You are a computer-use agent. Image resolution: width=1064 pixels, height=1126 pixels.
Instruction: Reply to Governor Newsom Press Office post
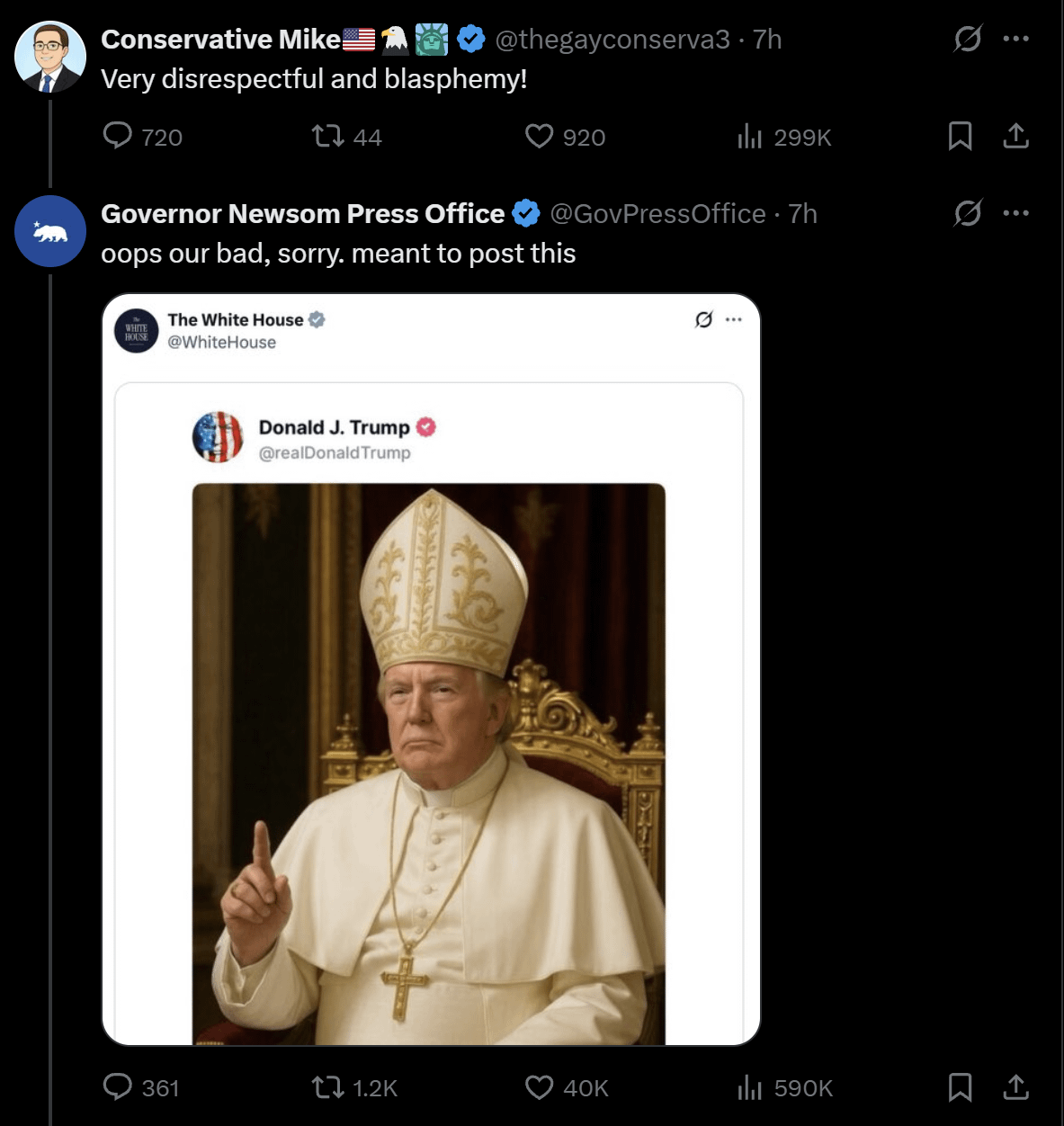click(x=118, y=1086)
